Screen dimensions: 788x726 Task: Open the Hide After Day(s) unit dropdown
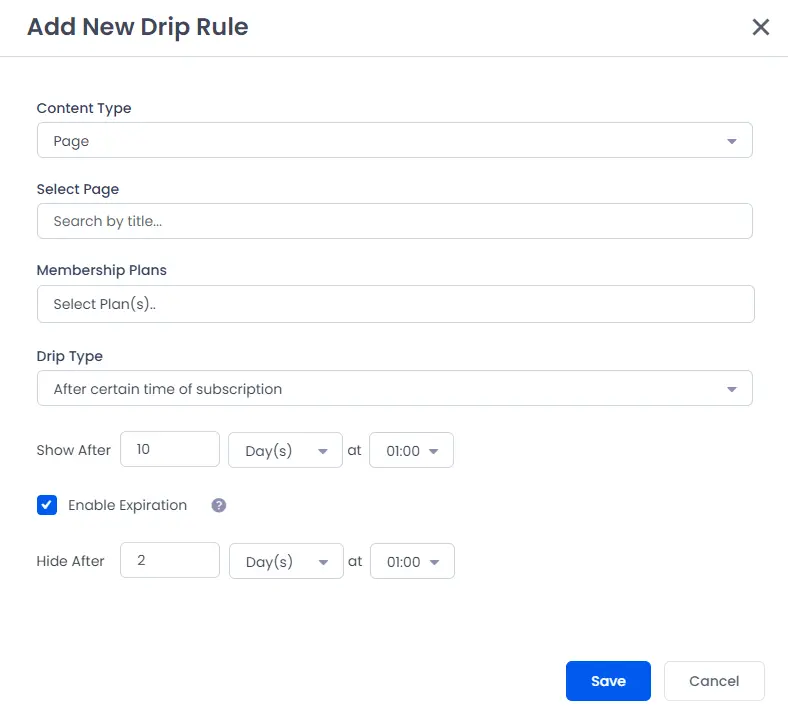coord(286,562)
